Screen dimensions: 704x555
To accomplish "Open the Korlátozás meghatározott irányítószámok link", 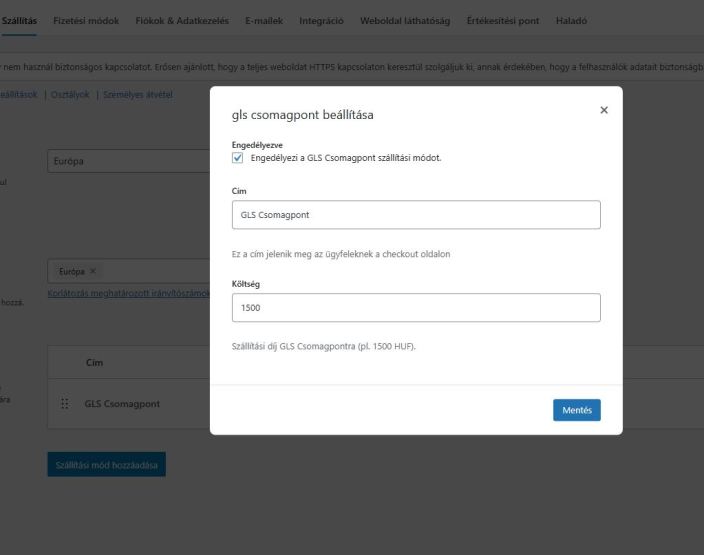I will click(128, 292).
